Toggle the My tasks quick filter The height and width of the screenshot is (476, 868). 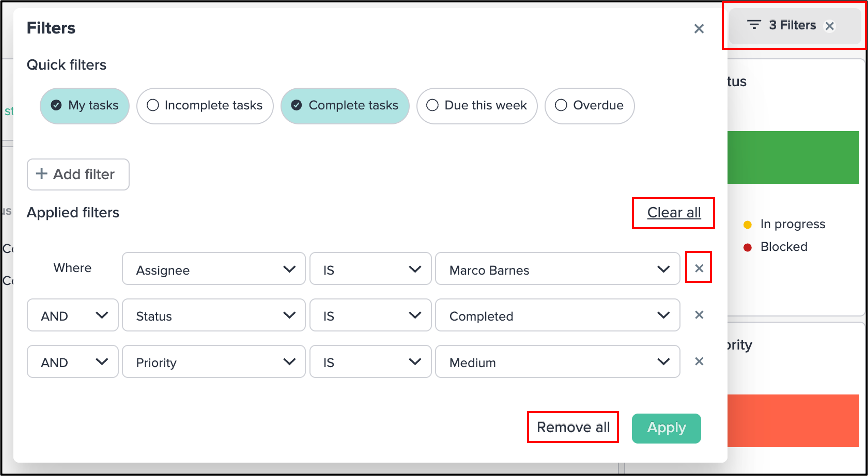click(x=85, y=105)
